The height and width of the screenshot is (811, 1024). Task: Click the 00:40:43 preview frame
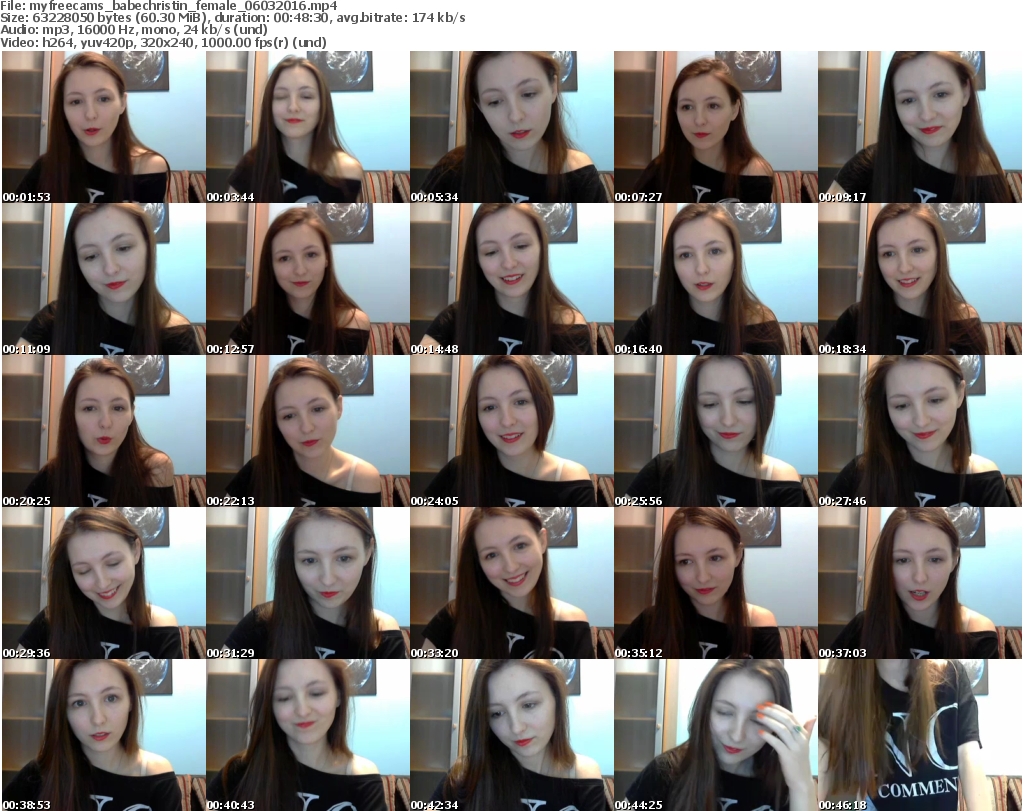tap(308, 735)
